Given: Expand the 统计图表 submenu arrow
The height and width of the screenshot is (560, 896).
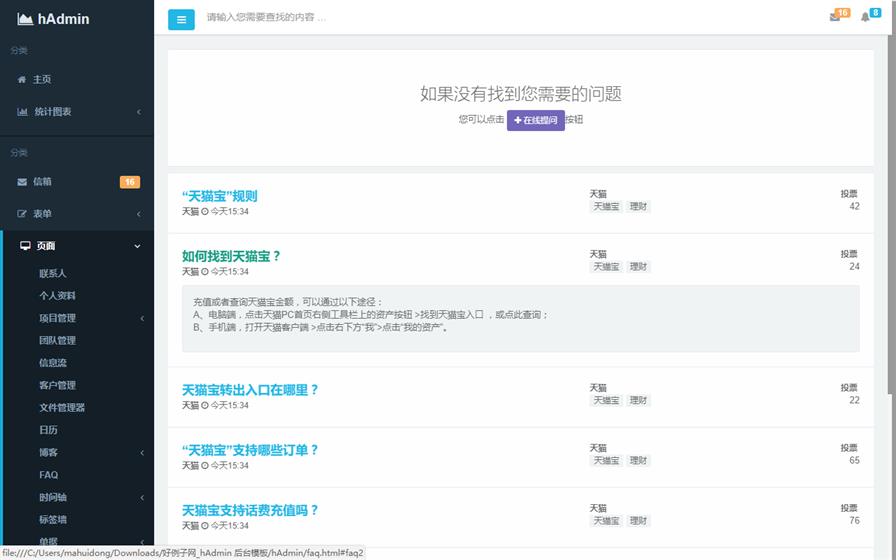Looking at the screenshot, I should 139,112.
